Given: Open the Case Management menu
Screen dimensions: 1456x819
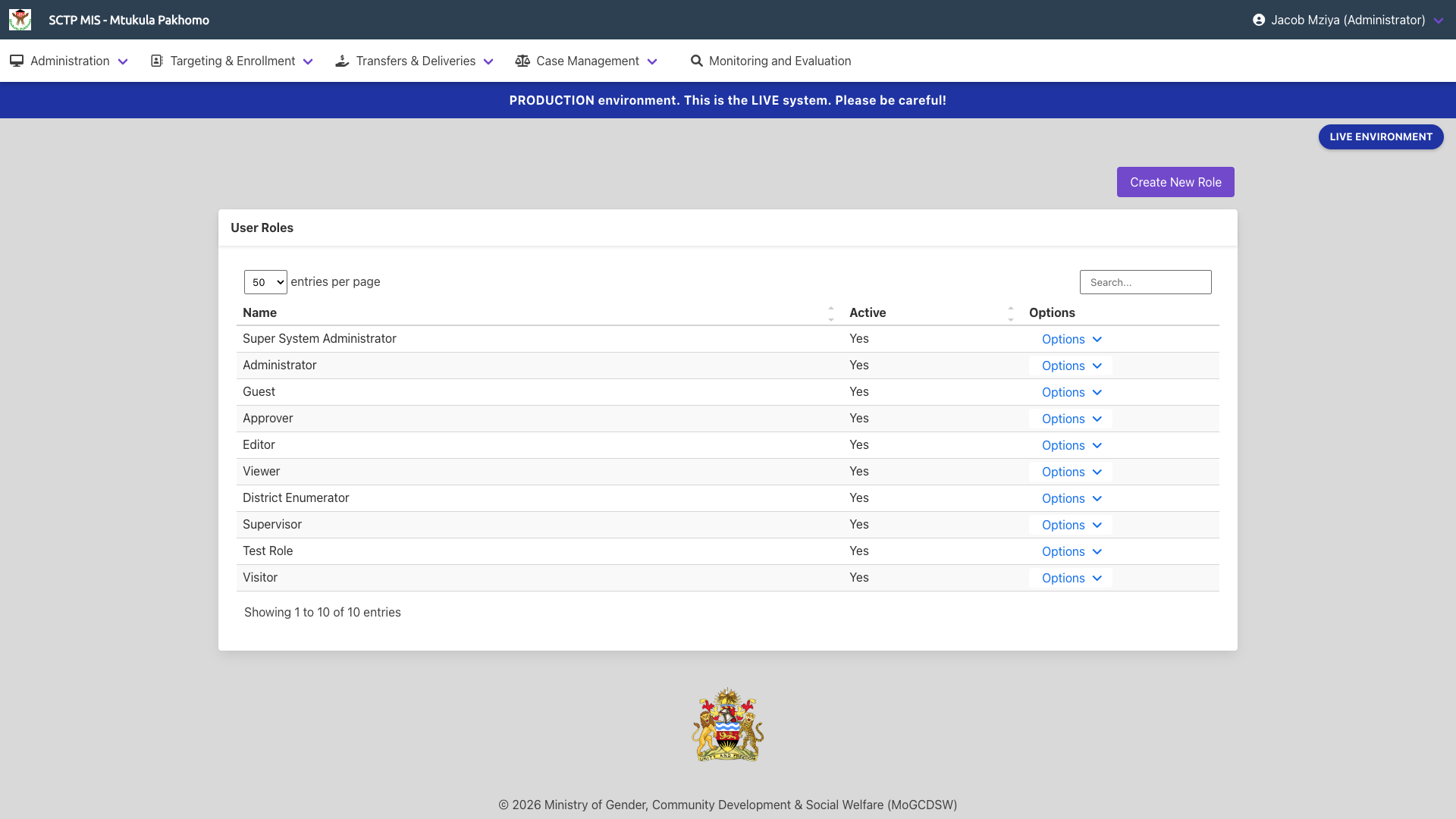Looking at the screenshot, I should coord(588,61).
